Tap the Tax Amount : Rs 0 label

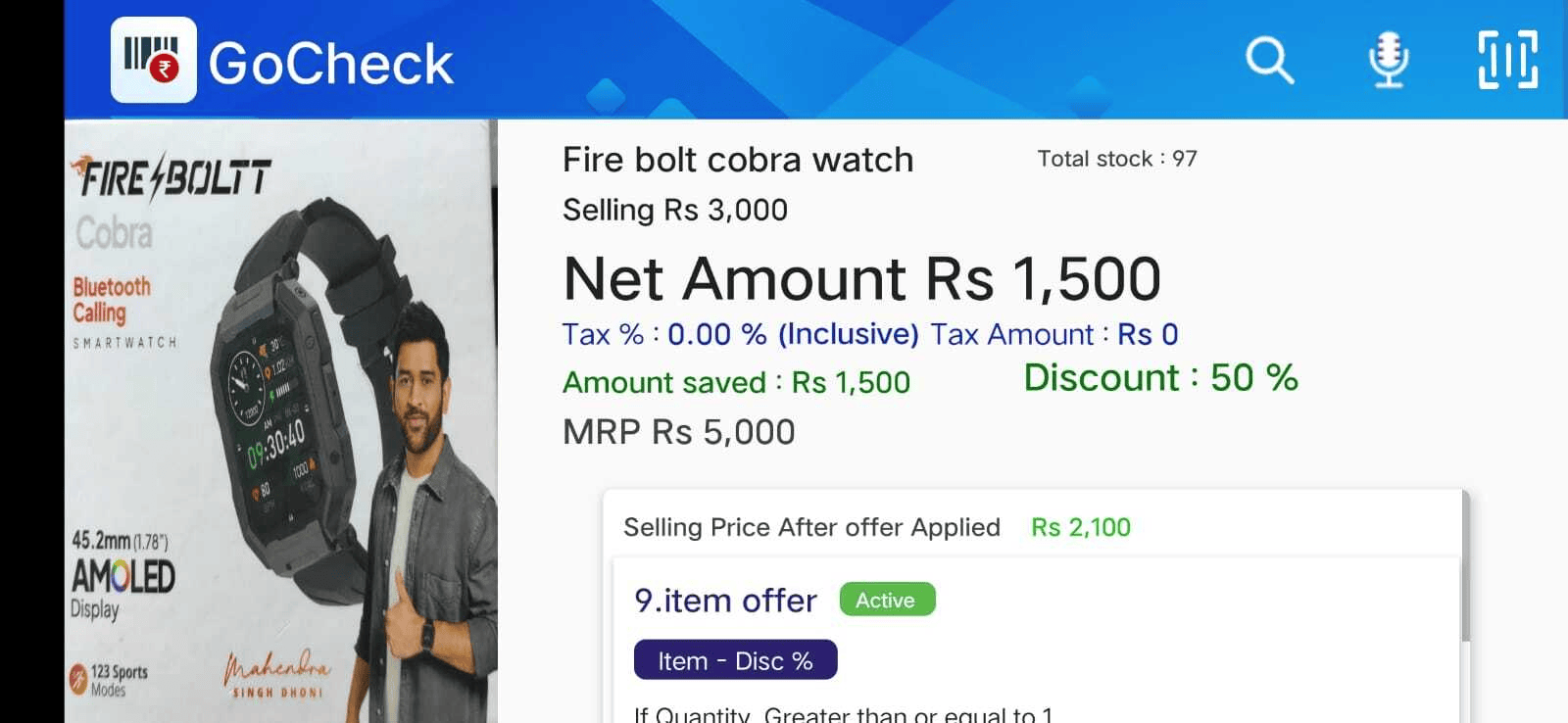(x=1053, y=334)
